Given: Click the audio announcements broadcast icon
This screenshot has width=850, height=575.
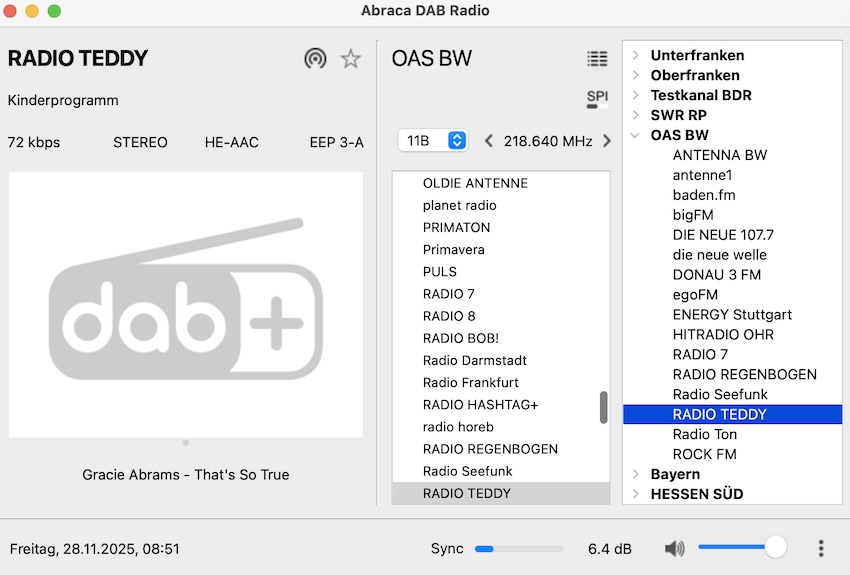Looking at the screenshot, I should click(315, 59).
